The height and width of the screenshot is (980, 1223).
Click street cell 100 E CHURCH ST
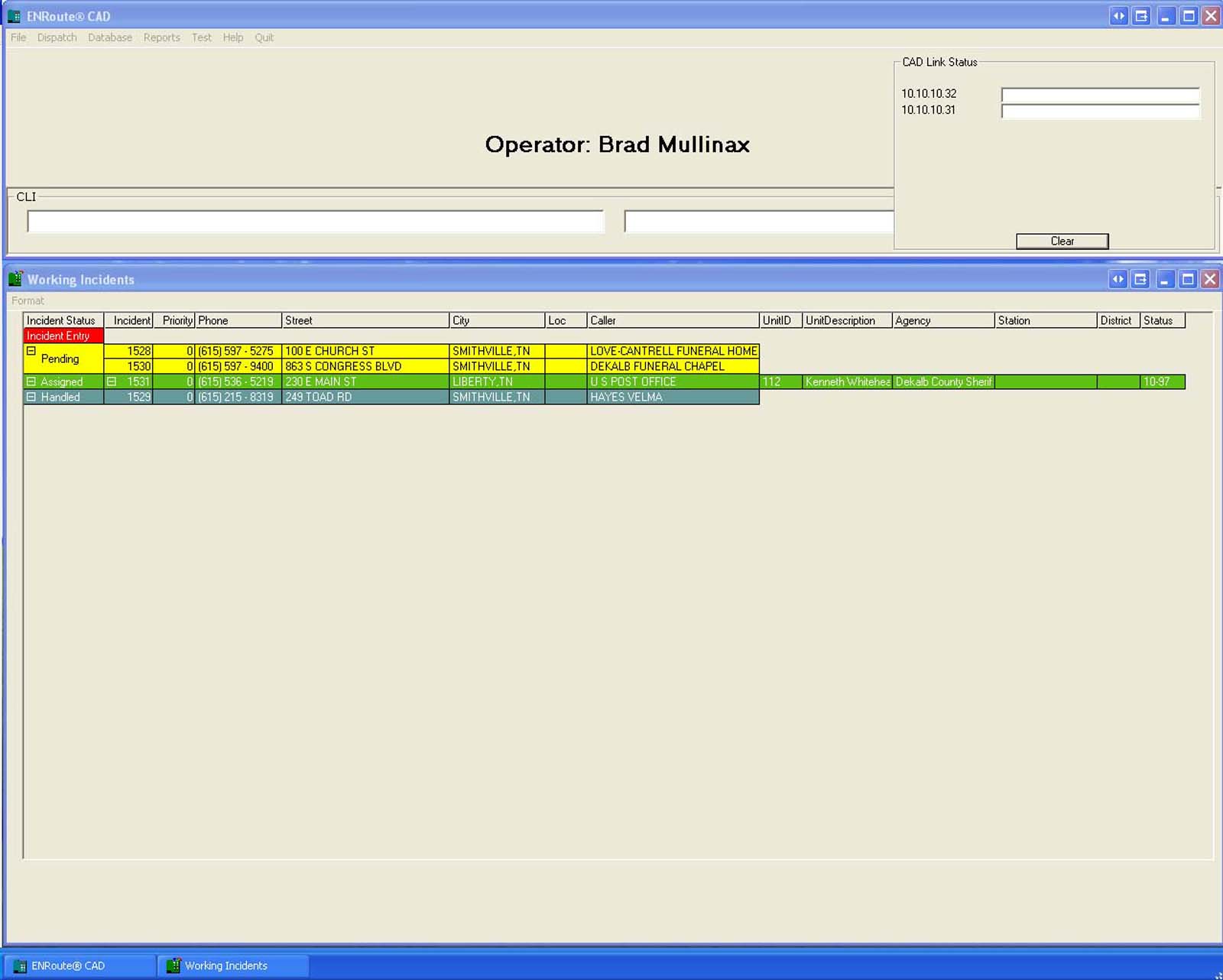365,351
